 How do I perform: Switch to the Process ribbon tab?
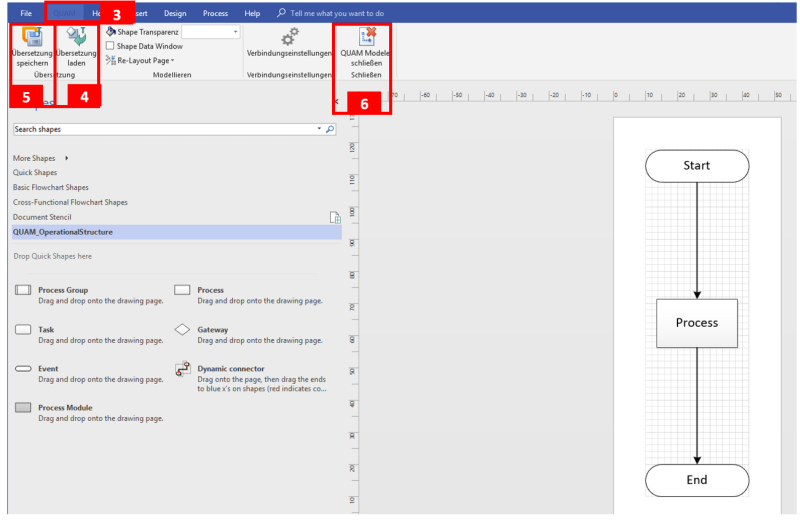coord(215,13)
